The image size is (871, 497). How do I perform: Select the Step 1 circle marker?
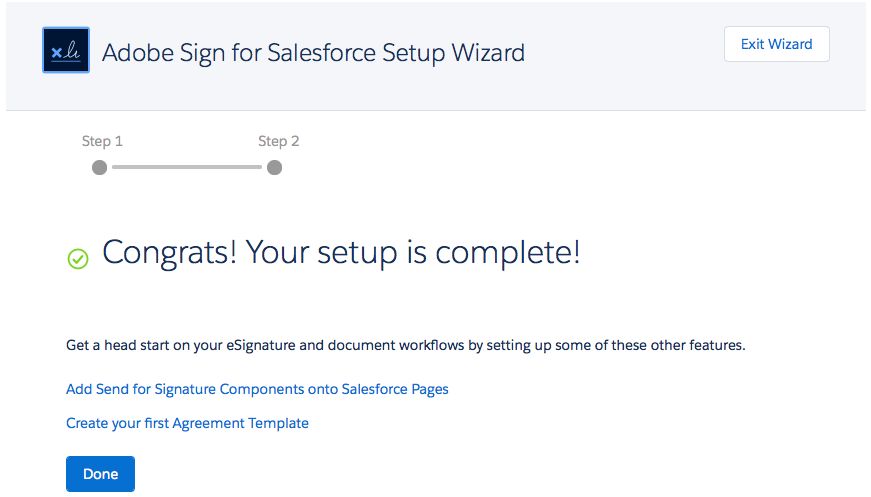pos(99,167)
